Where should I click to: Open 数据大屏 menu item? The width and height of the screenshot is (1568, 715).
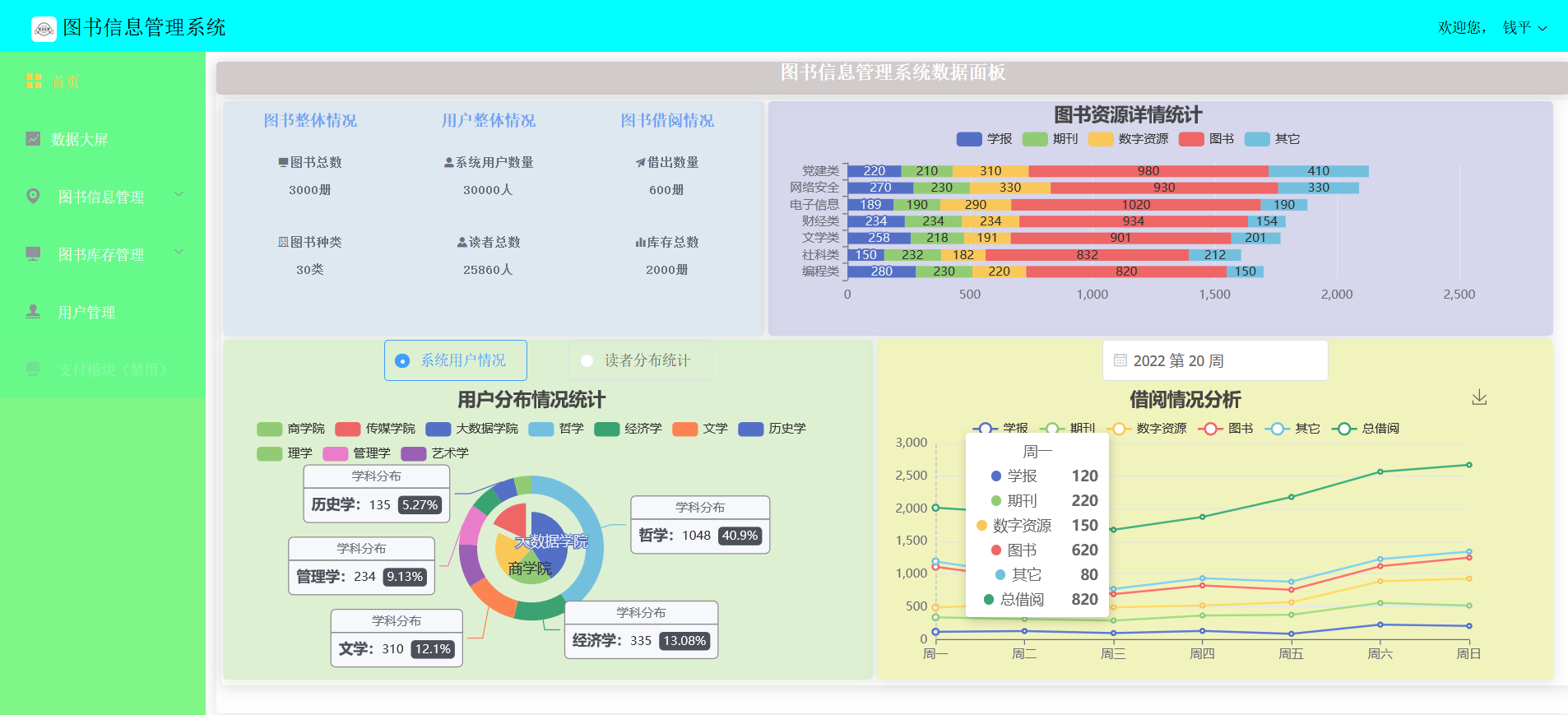103,139
